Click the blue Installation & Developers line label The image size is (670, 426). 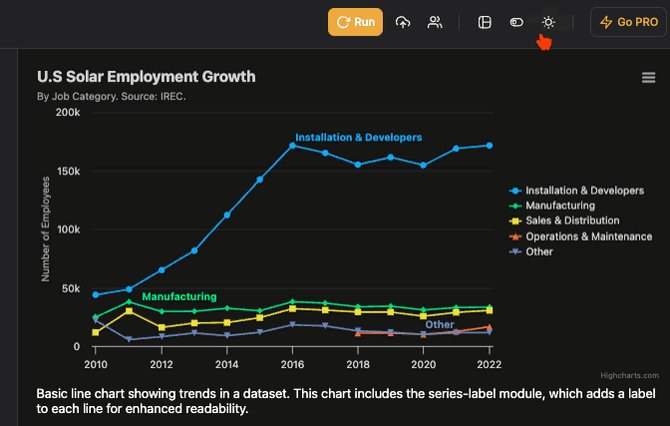359,138
